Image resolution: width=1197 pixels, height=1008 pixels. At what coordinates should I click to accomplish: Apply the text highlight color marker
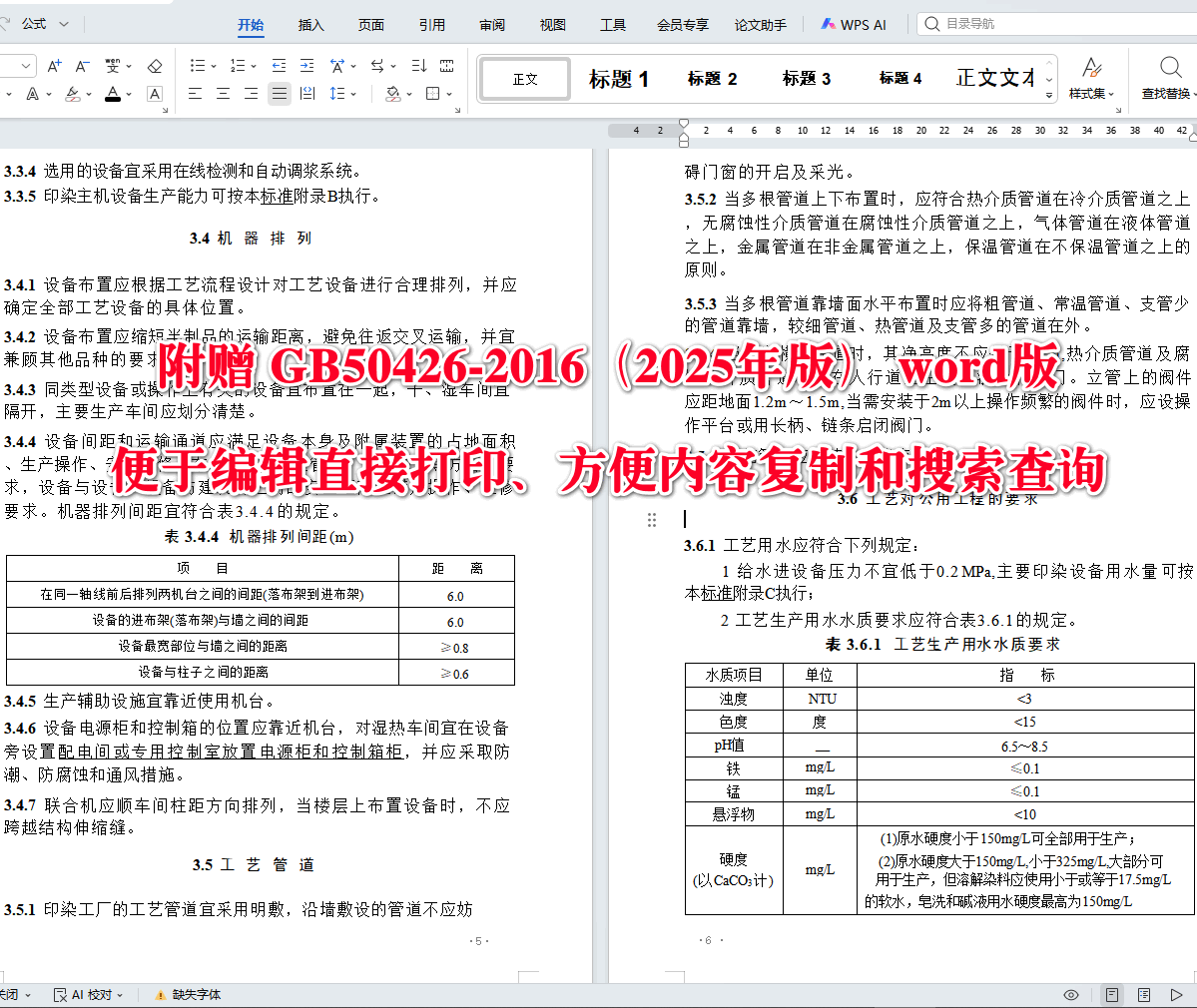coord(73,94)
